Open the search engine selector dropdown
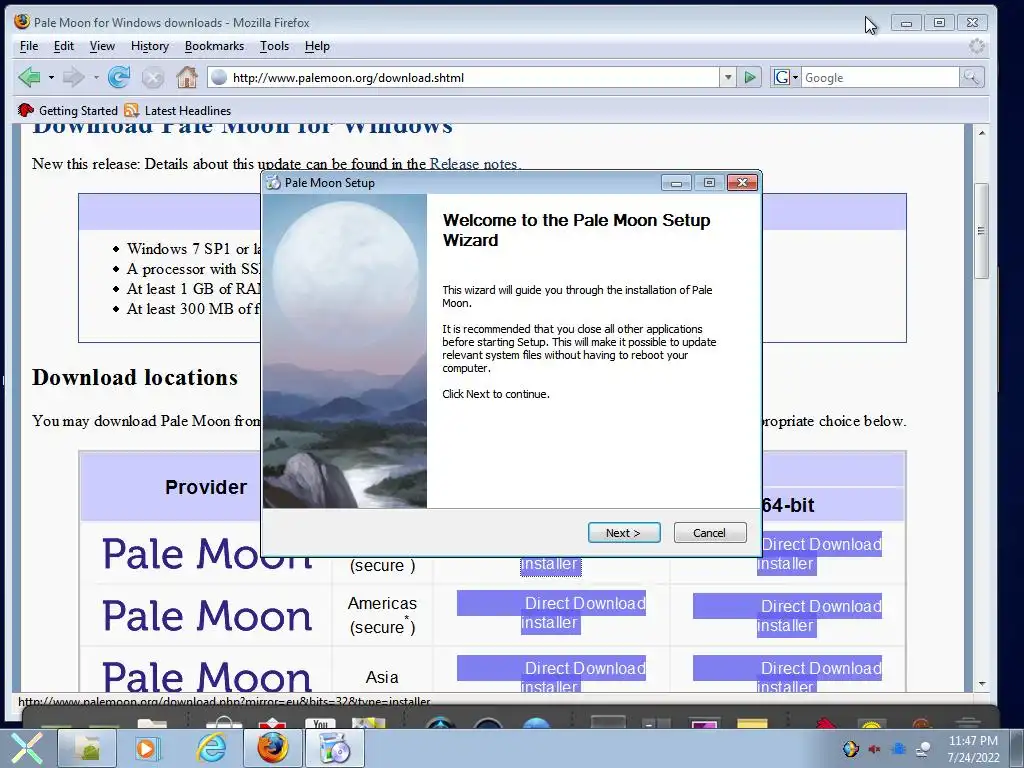Viewport: 1024px width, 768px height. pos(795,78)
